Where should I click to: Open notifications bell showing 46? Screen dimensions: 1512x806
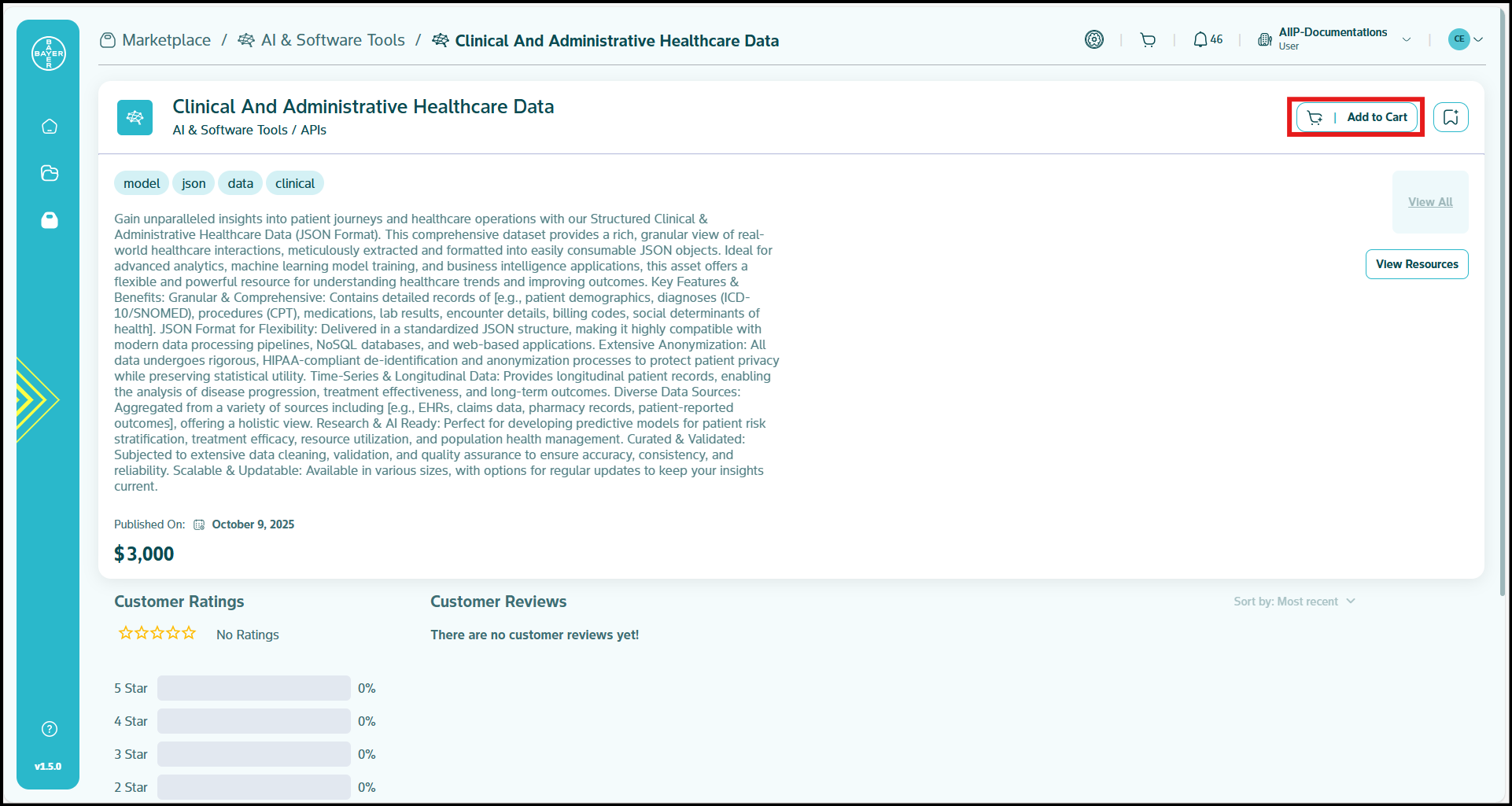[x=1207, y=39]
